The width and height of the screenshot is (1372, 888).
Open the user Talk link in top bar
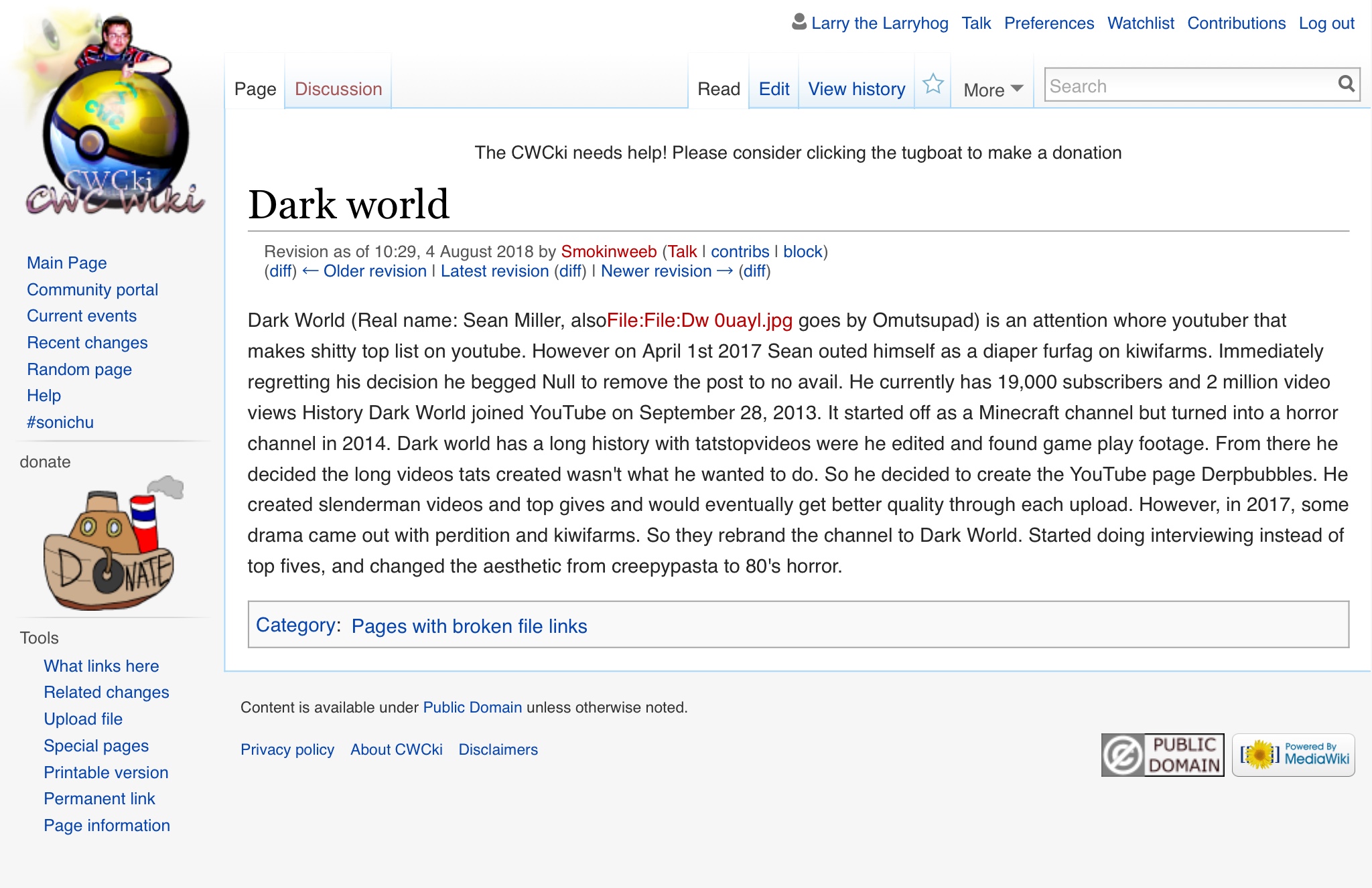[976, 23]
